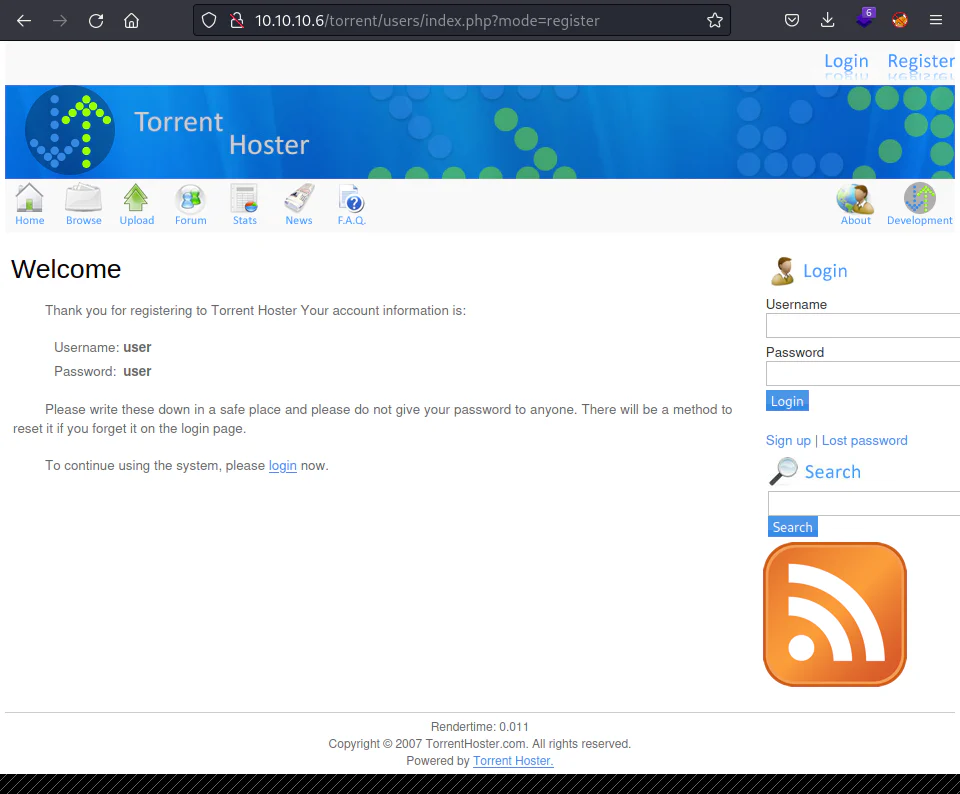The image size is (960, 794).
Task: Click the insecure connection padlock icon
Action: pos(237,21)
